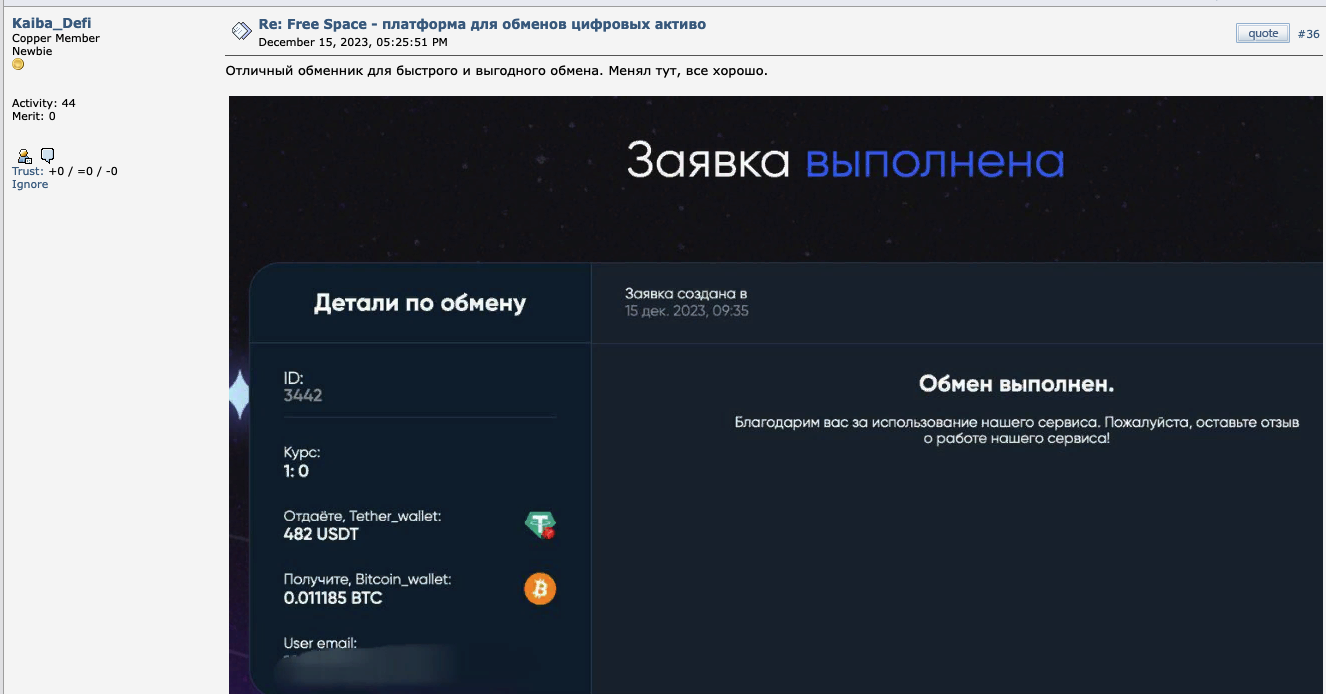Click the orange Bitcoin icon
Screen dimensions: 1326x694
tap(540, 589)
